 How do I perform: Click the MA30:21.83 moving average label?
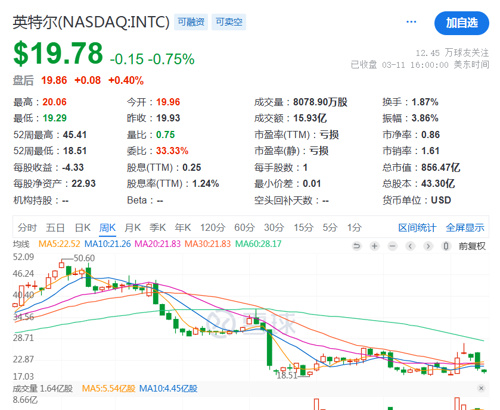point(208,244)
